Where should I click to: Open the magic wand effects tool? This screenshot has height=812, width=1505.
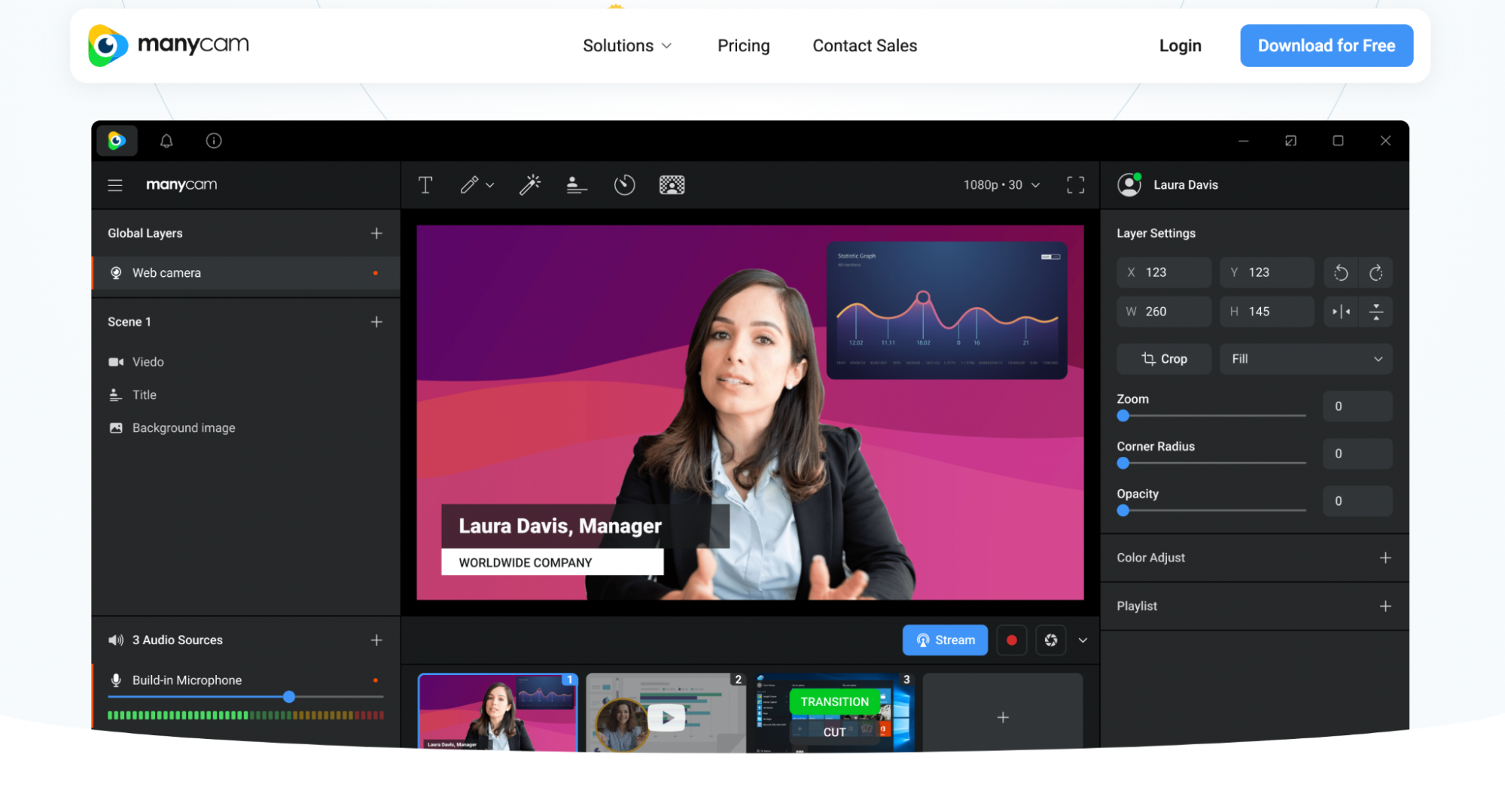[530, 185]
